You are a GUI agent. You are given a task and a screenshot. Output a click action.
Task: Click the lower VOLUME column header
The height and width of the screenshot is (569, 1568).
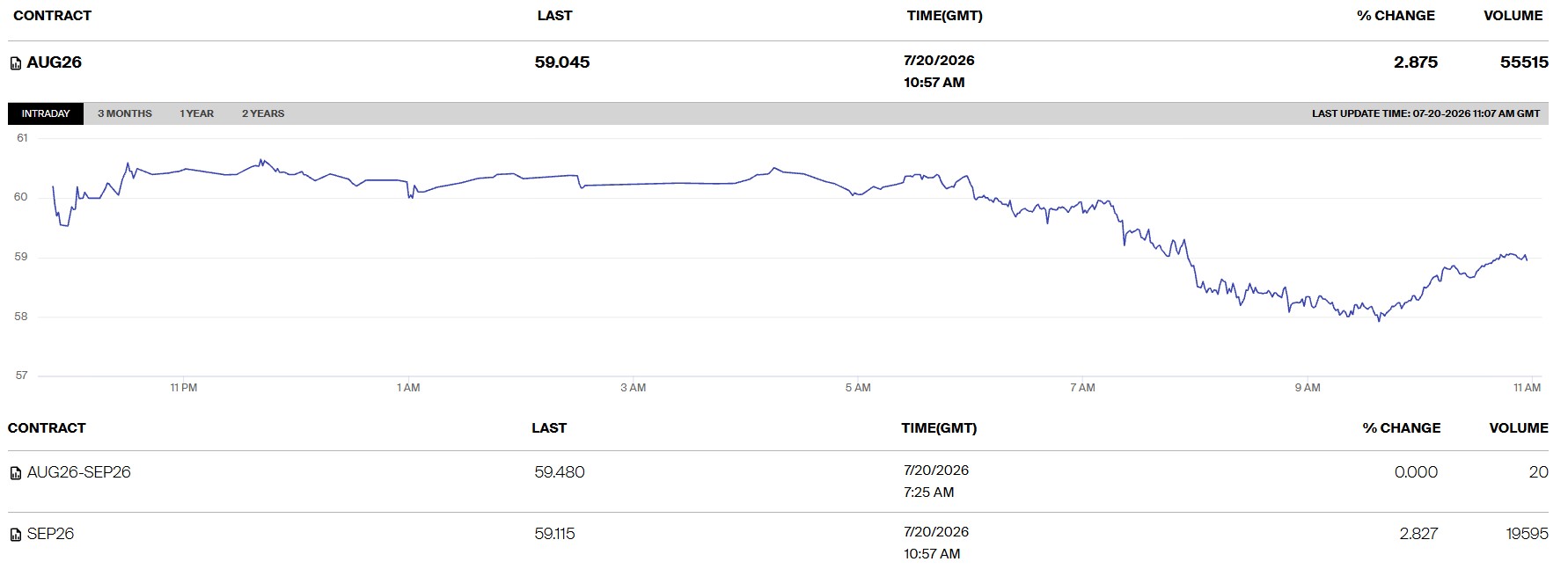click(1519, 428)
